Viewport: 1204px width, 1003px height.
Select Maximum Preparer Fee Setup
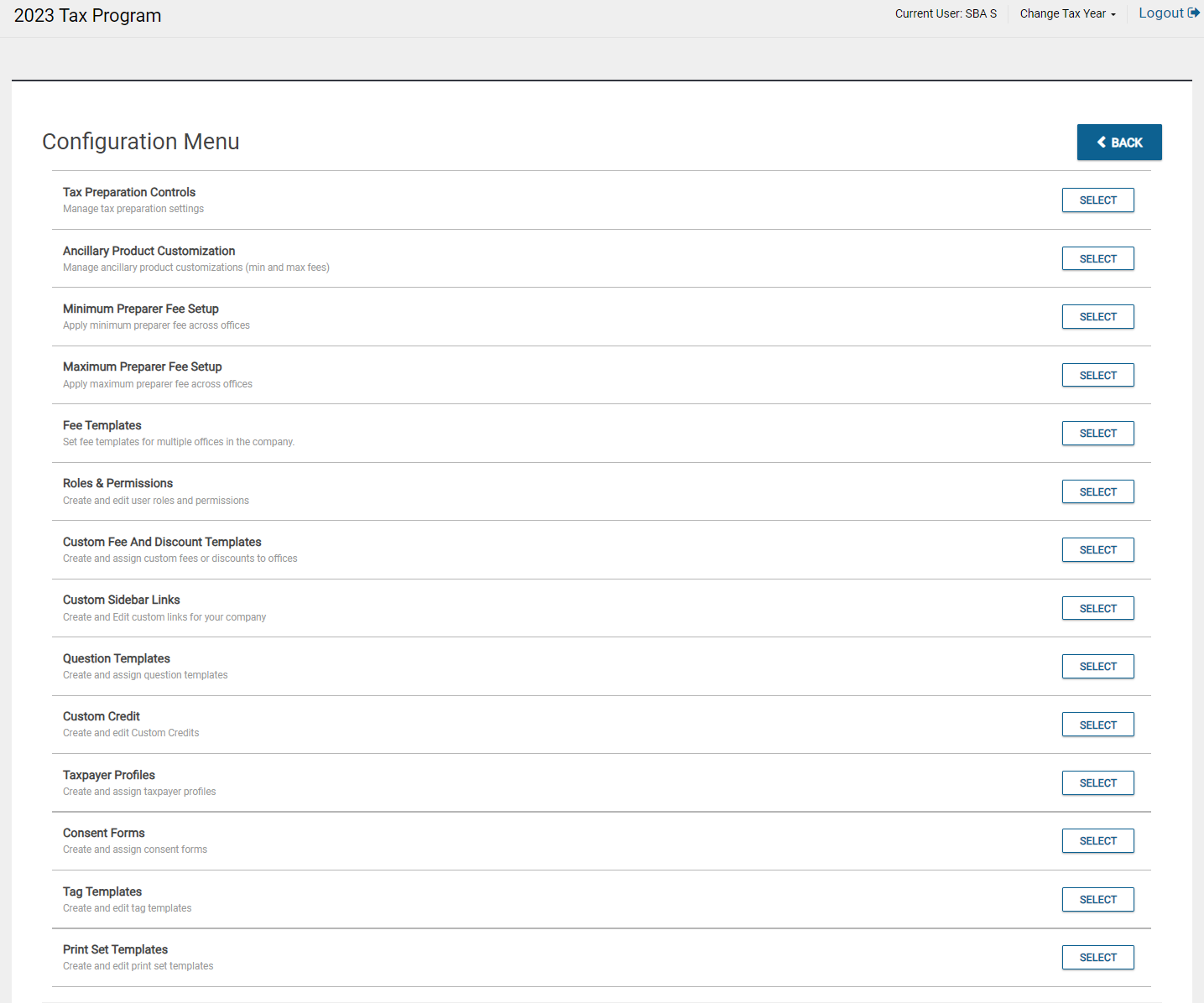click(x=1097, y=376)
